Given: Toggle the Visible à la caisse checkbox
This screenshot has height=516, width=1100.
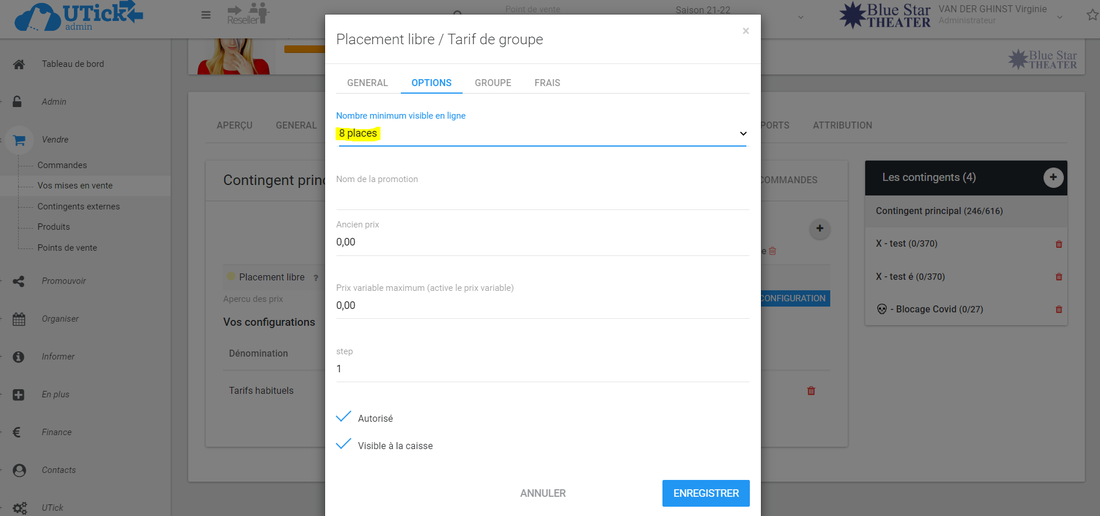Looking at the screenshot, I should 345,444.
